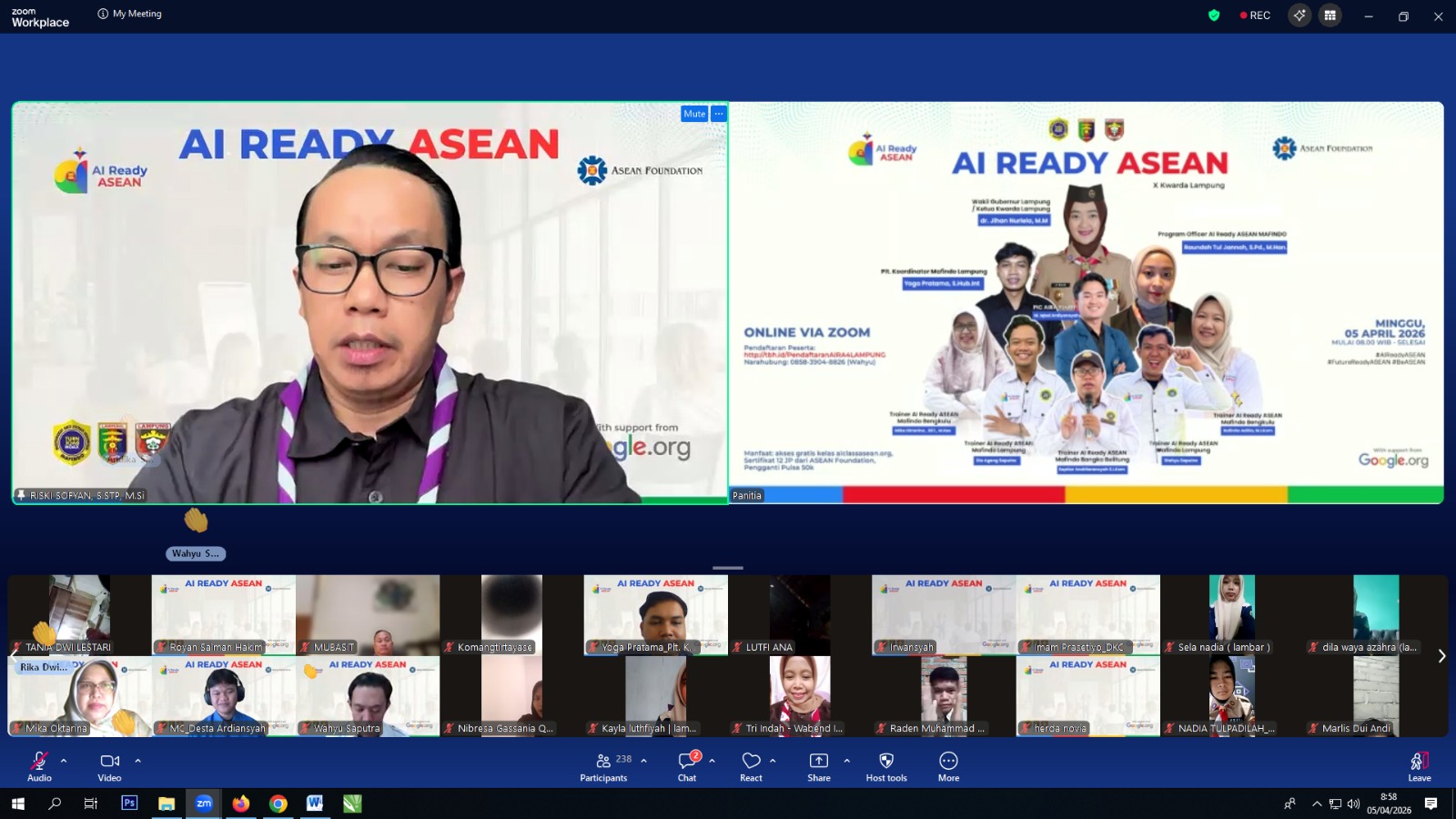
Task: Change layout using the grid view icon
Action: pyautogui.click(x=1330, y=15)
